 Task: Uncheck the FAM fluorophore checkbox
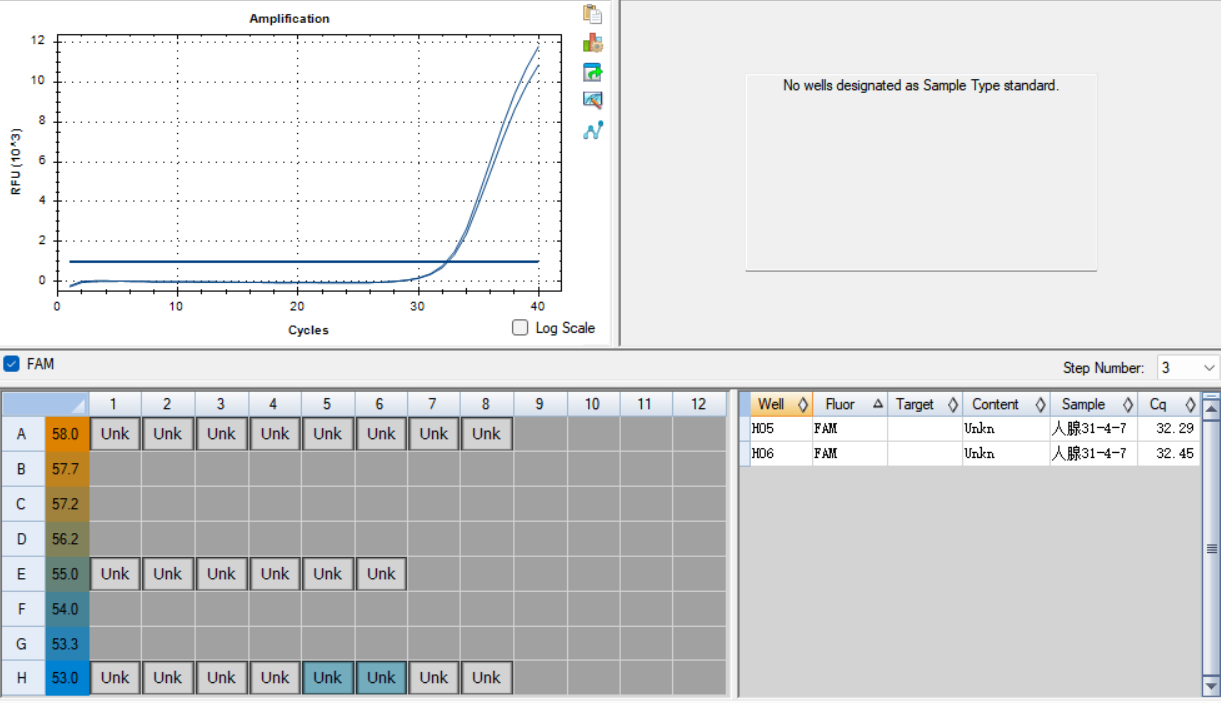pos(12,364)
